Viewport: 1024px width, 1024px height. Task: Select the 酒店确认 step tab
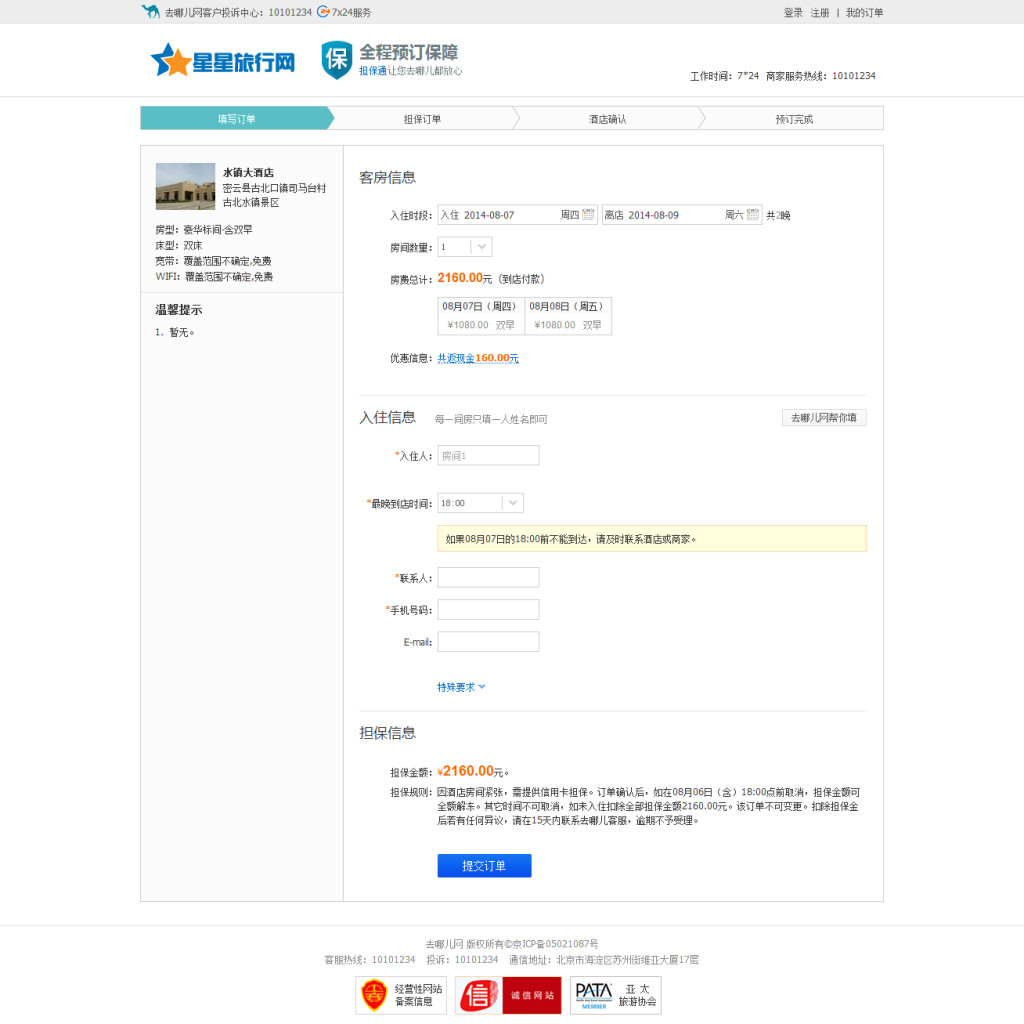(x=607, y=119)
